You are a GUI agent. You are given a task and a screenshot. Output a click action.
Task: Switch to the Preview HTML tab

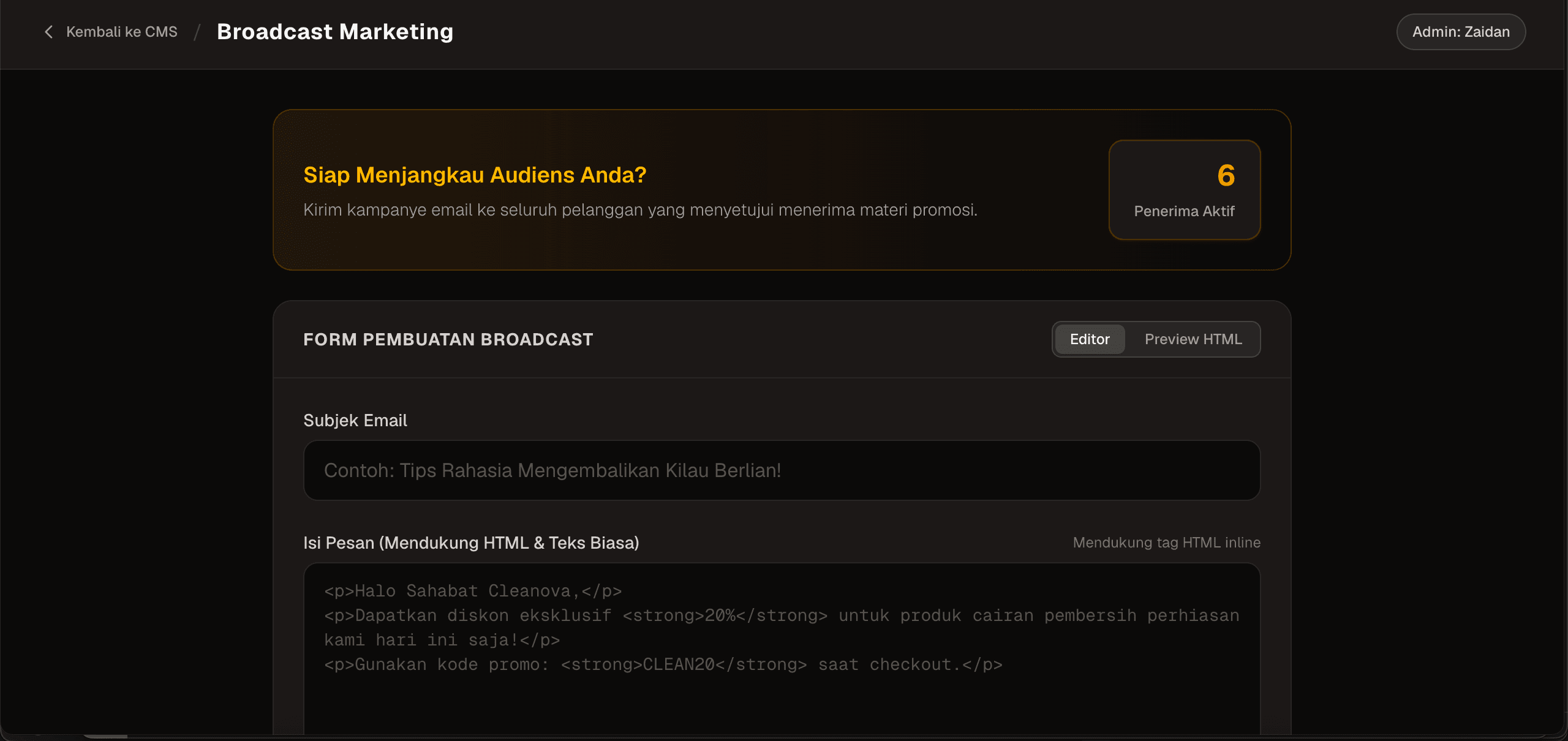(x=1193, y=339)
